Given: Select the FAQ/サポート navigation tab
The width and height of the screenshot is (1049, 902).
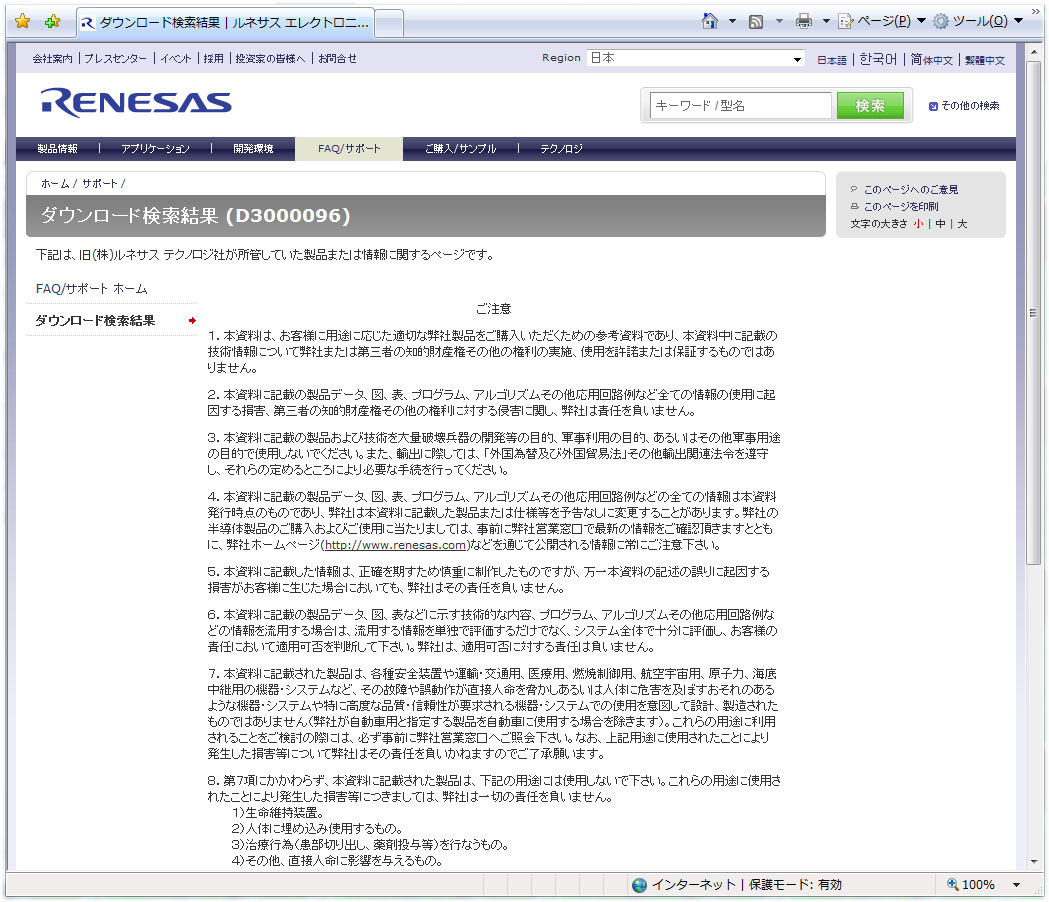Looking at the screenshot, I should [x=349, y=149].
